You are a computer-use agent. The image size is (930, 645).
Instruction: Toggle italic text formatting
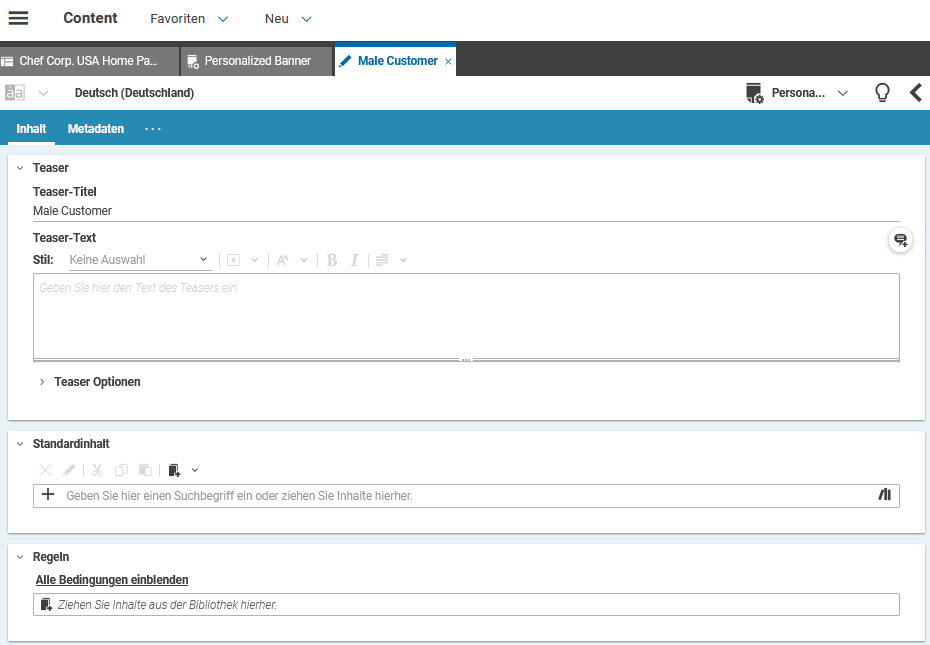354,260
